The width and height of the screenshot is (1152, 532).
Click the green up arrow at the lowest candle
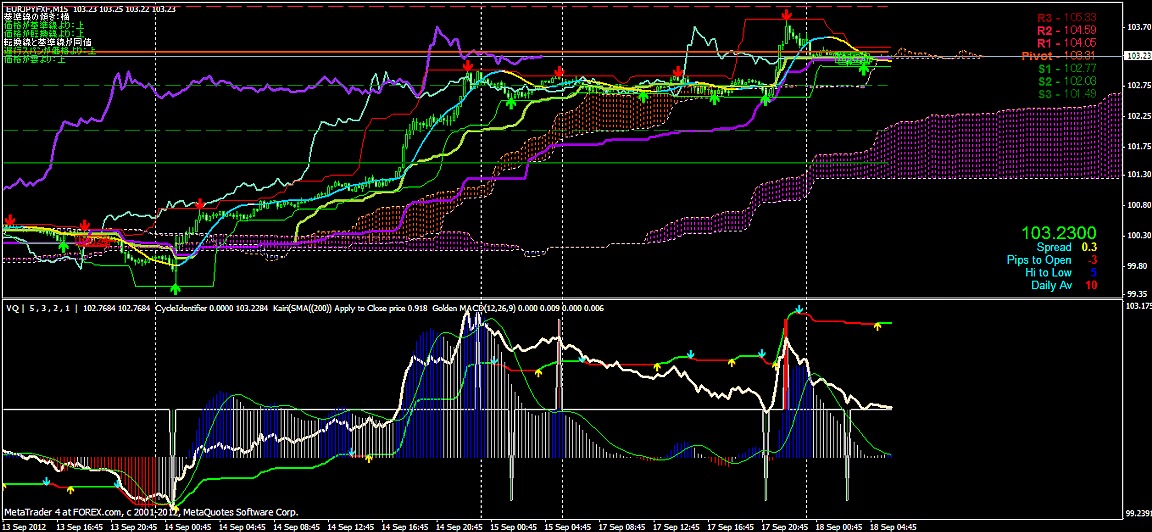pos(176,260)
